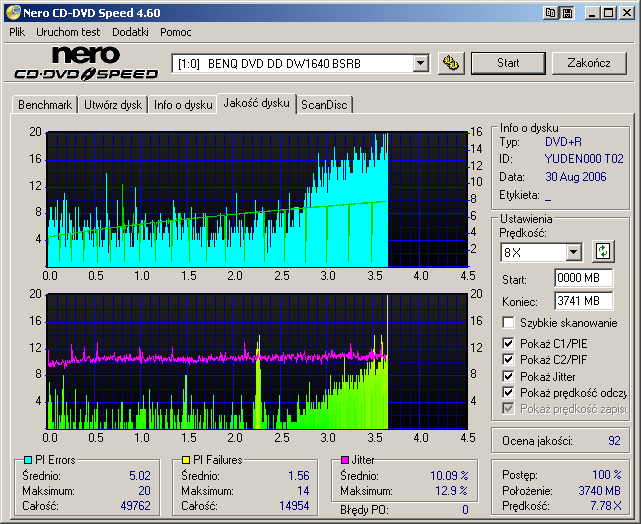Click the save screenshot floppy icon in the title bar
This screenshot has height=524, width=641.
point(567,13)
